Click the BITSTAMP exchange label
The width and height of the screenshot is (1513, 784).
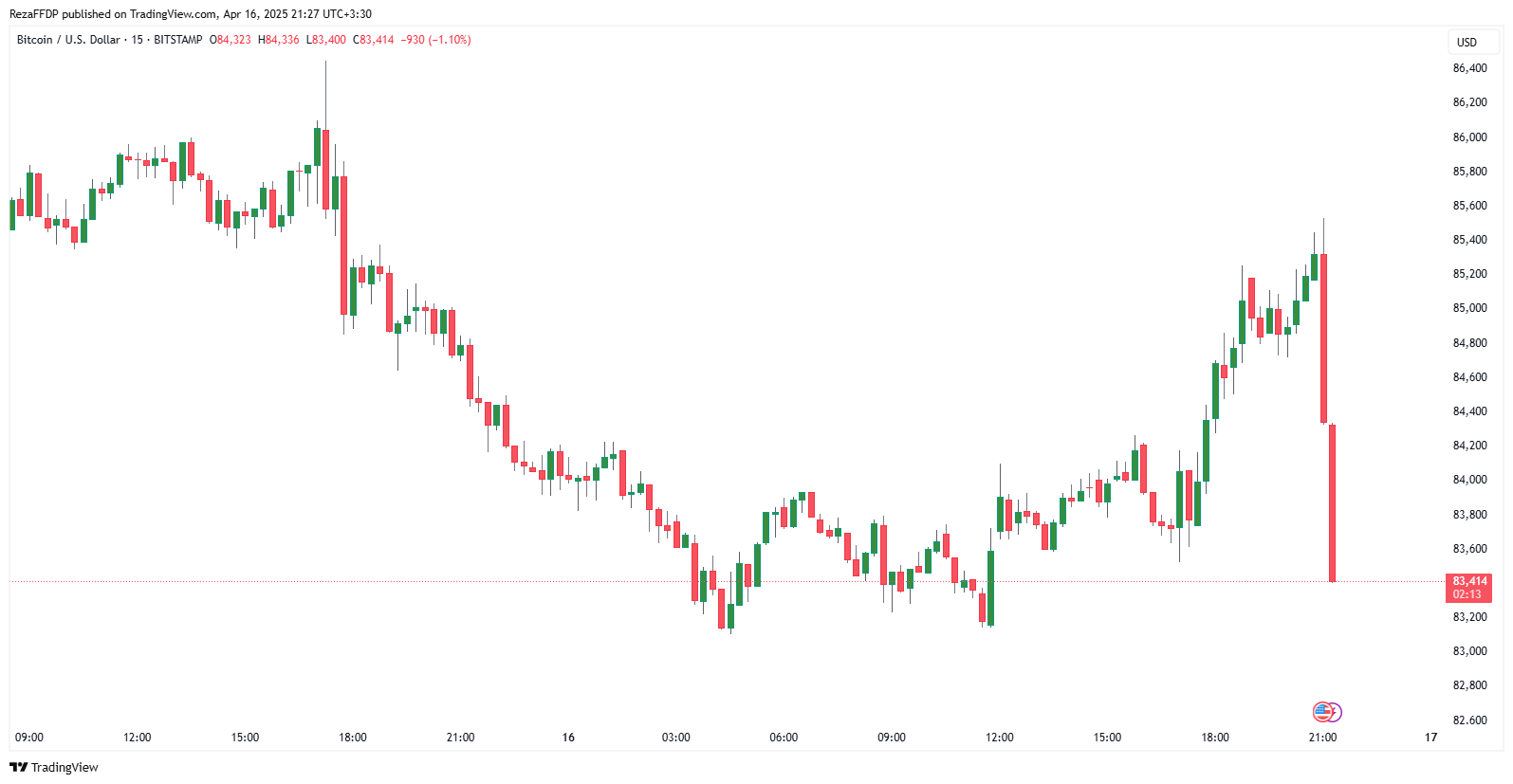point(178,40)
